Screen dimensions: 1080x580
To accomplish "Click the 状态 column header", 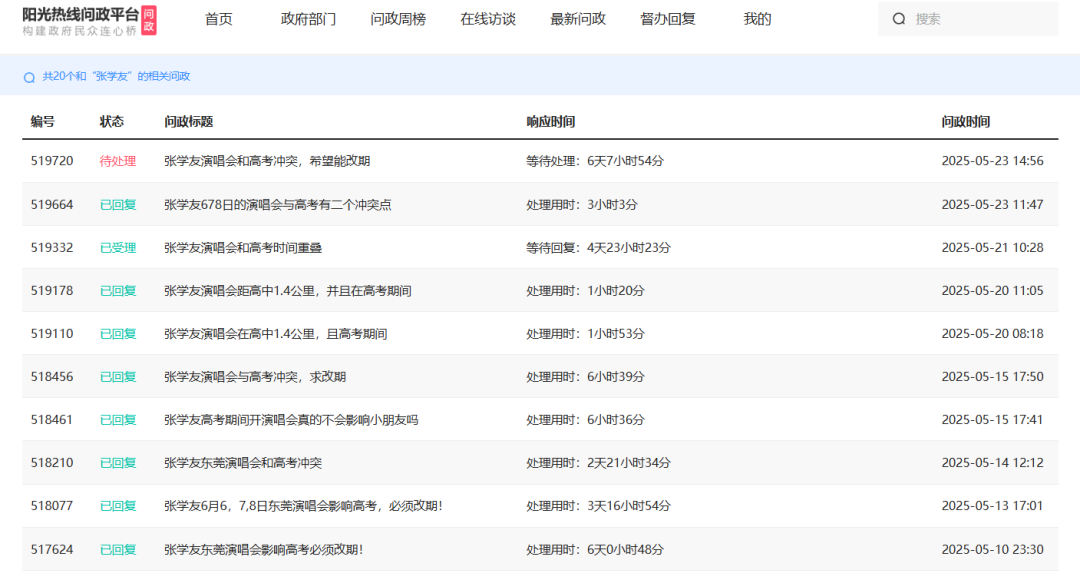I will click(112, 122).
